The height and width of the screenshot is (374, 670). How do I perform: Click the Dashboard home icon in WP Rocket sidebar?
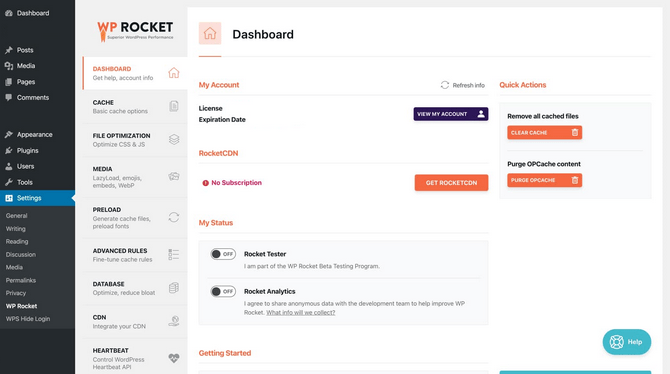coord(173,73)
